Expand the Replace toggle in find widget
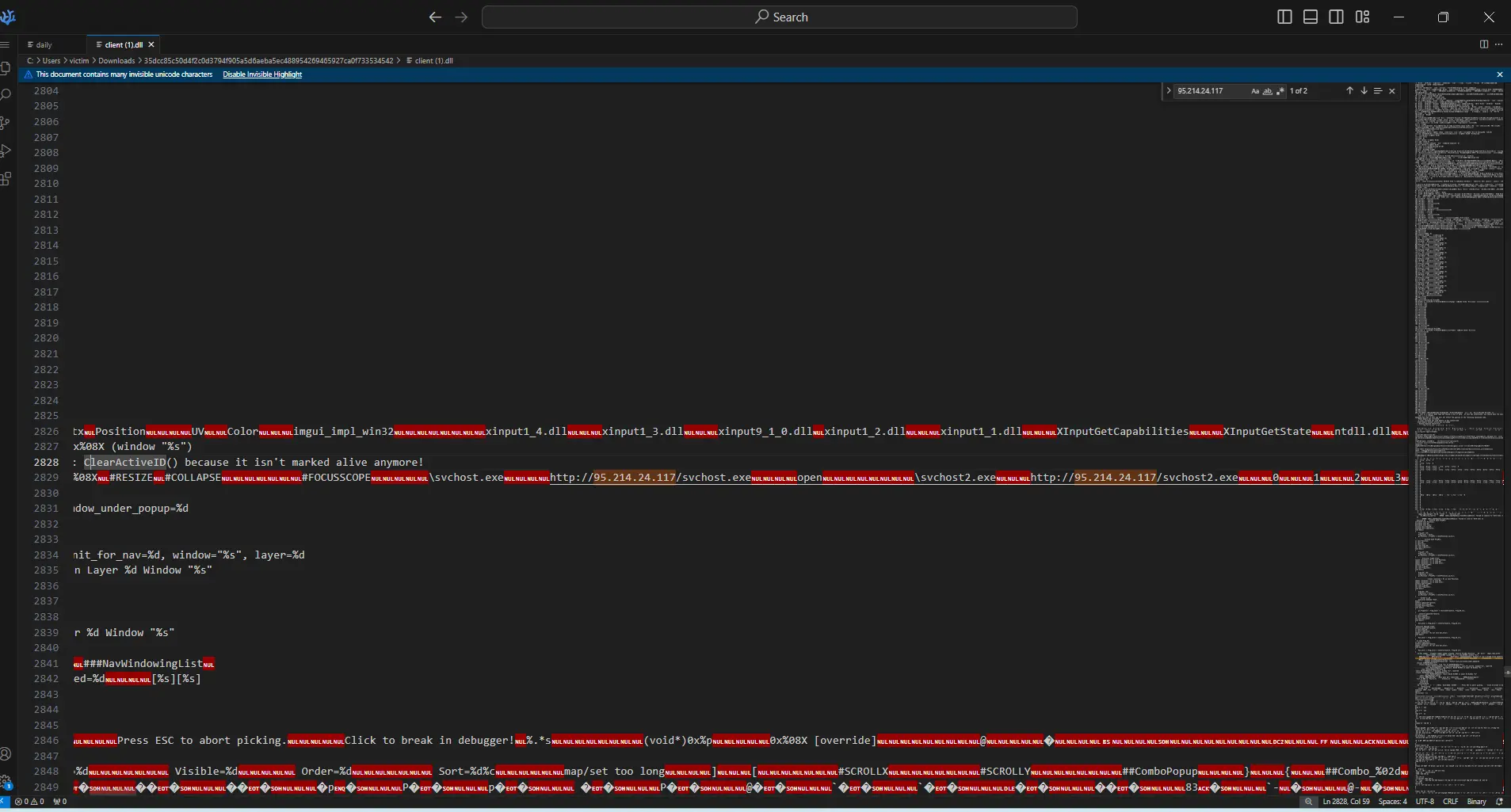 (x=1168, y=91)
